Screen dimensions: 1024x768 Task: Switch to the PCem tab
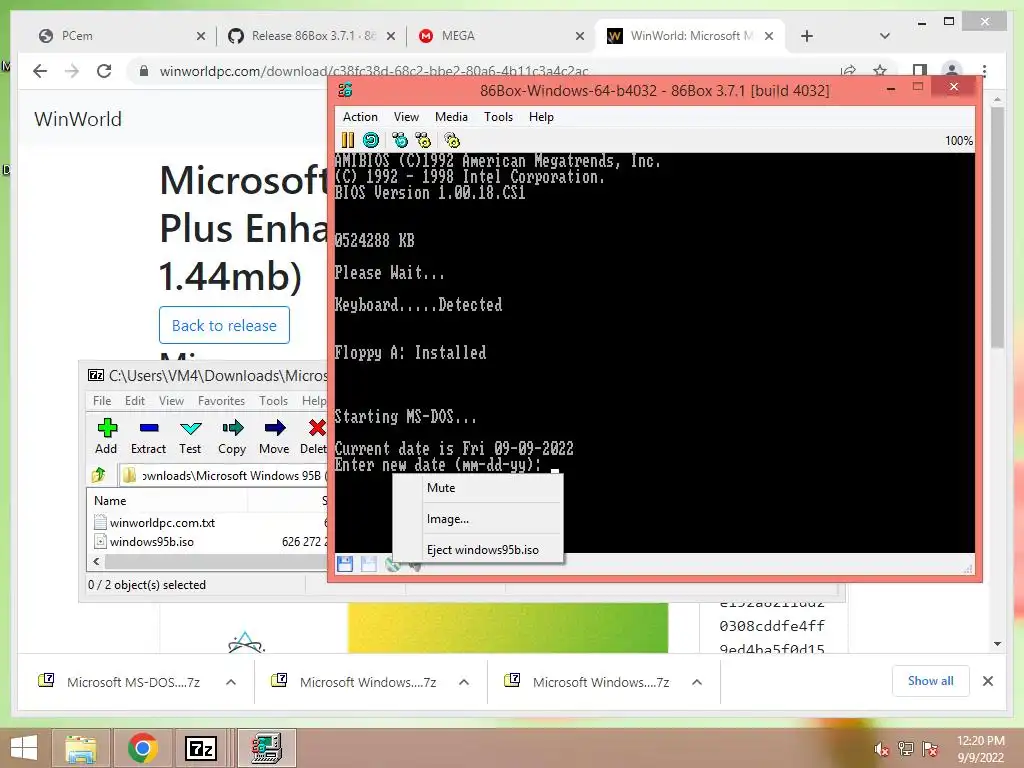(121, 36)
